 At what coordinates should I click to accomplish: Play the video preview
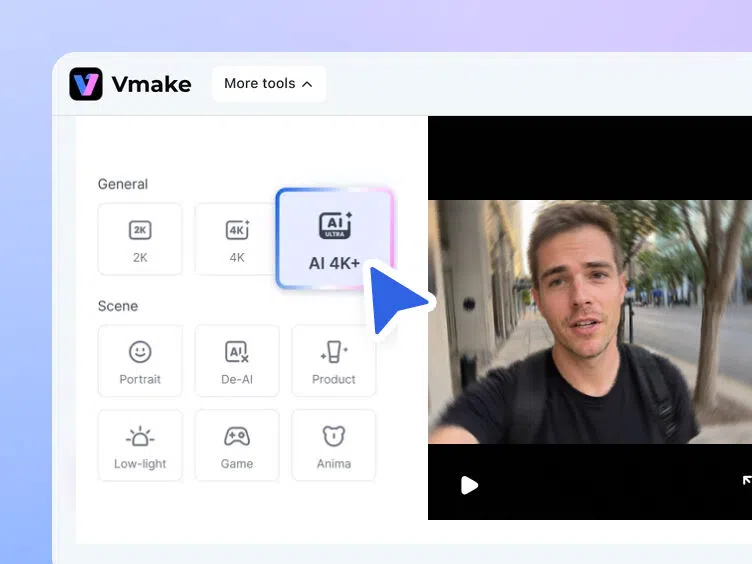[x=469, y=485]
